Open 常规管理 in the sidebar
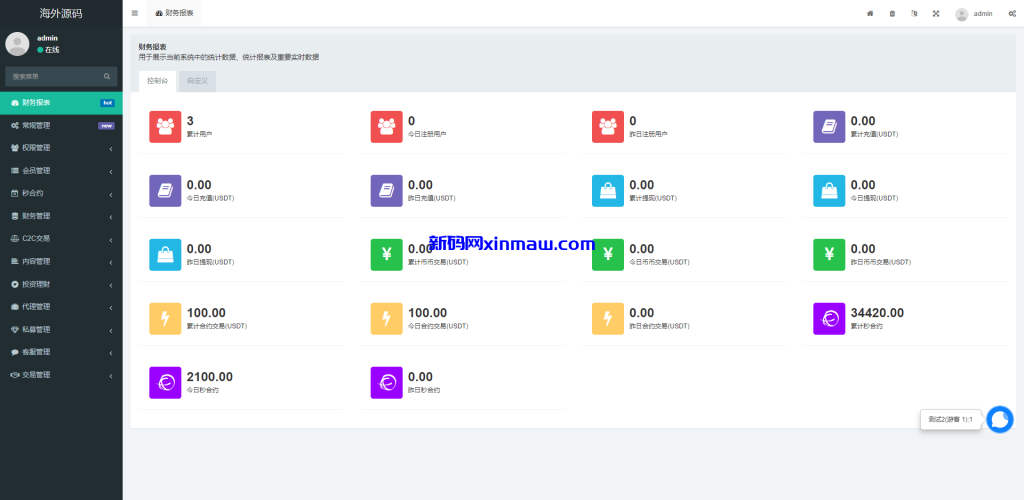 (x=60, y=126)
